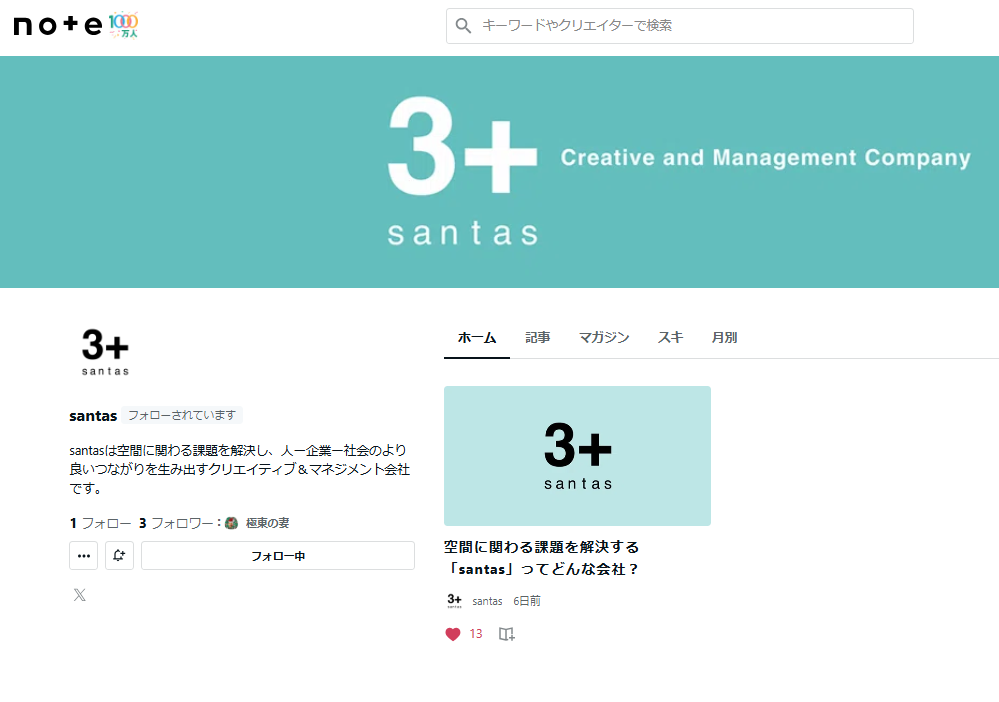Open the three-dot more options menu

tap(83, 555)
